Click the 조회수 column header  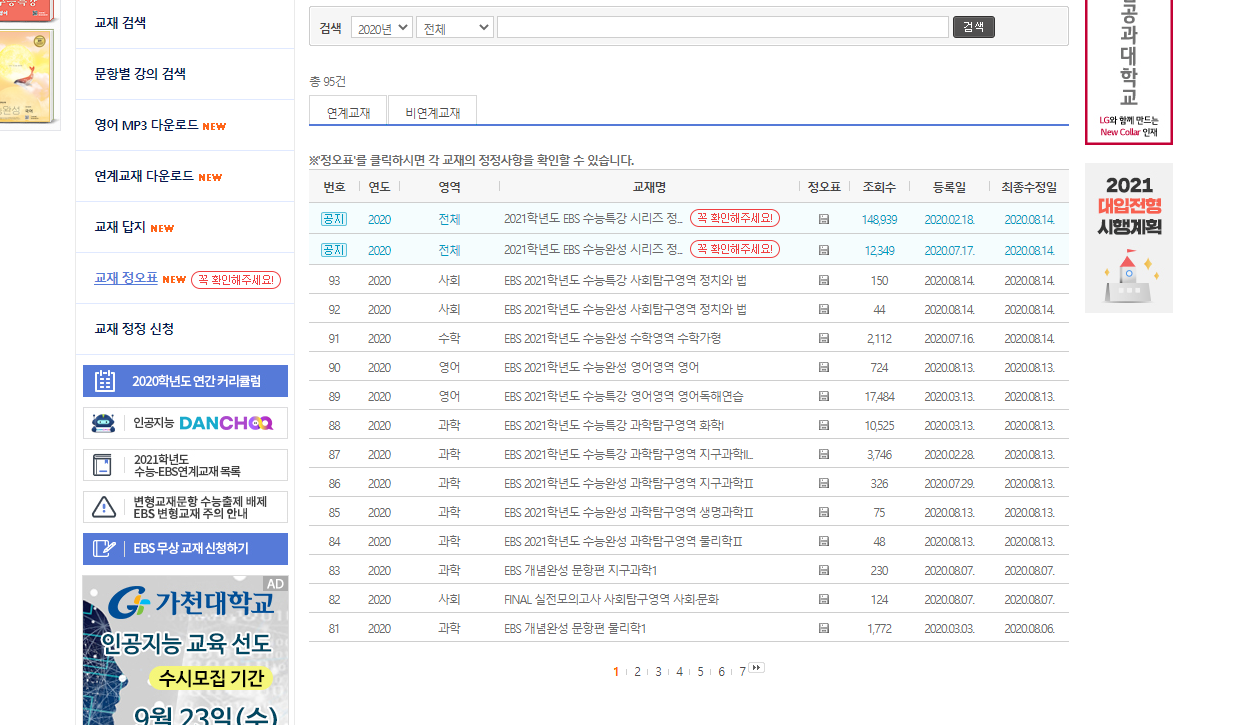click(x=879, y=187)
